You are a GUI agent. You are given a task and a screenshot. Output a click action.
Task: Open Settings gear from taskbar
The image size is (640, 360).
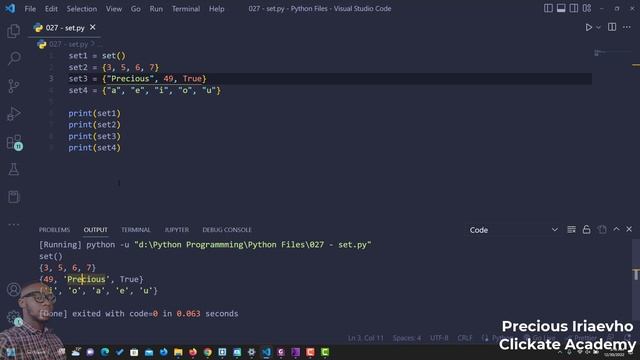(251, 352)
